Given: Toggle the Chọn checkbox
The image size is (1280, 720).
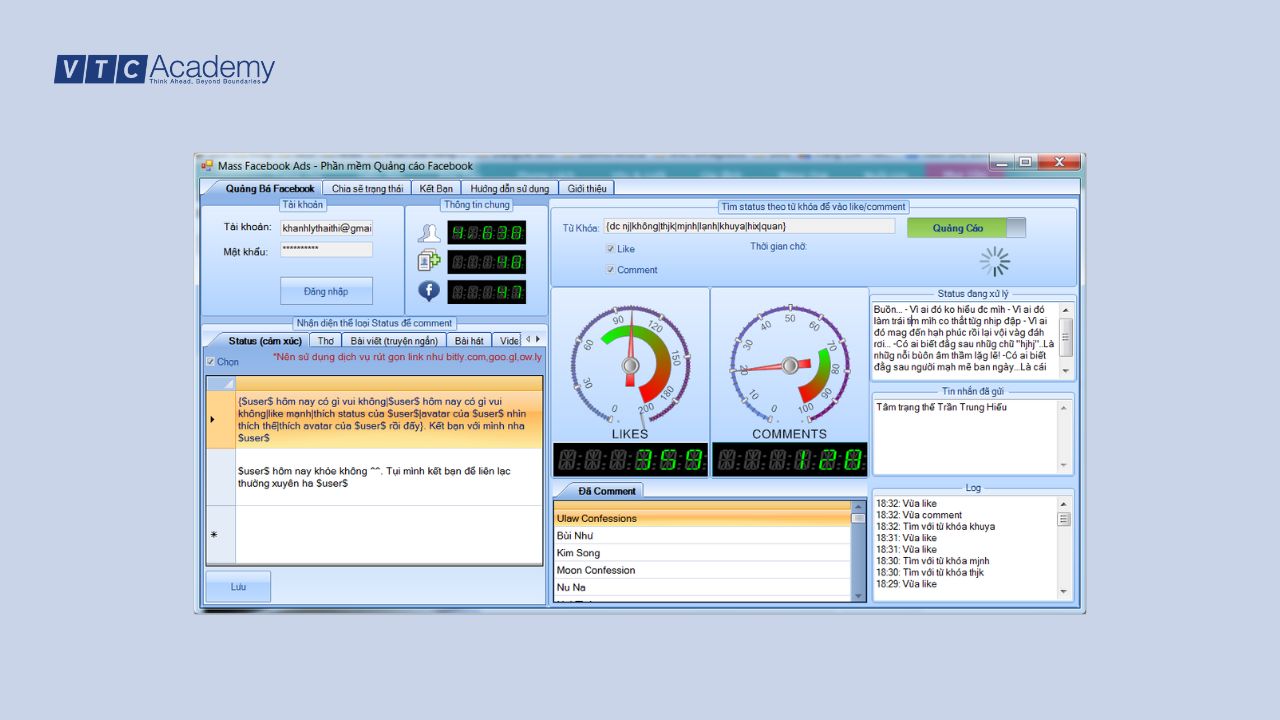Looking at the screenshot, I should coord(210,362).
